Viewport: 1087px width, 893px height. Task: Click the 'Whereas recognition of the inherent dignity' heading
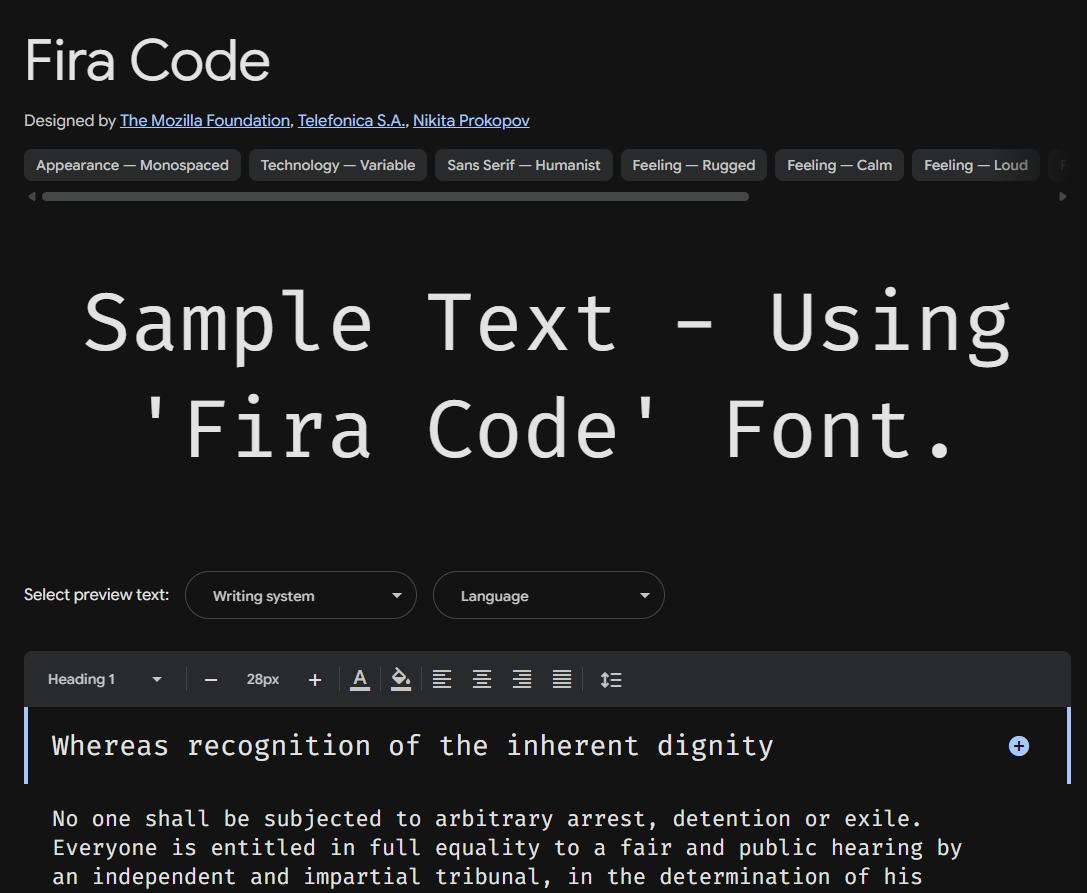(412, 747)
